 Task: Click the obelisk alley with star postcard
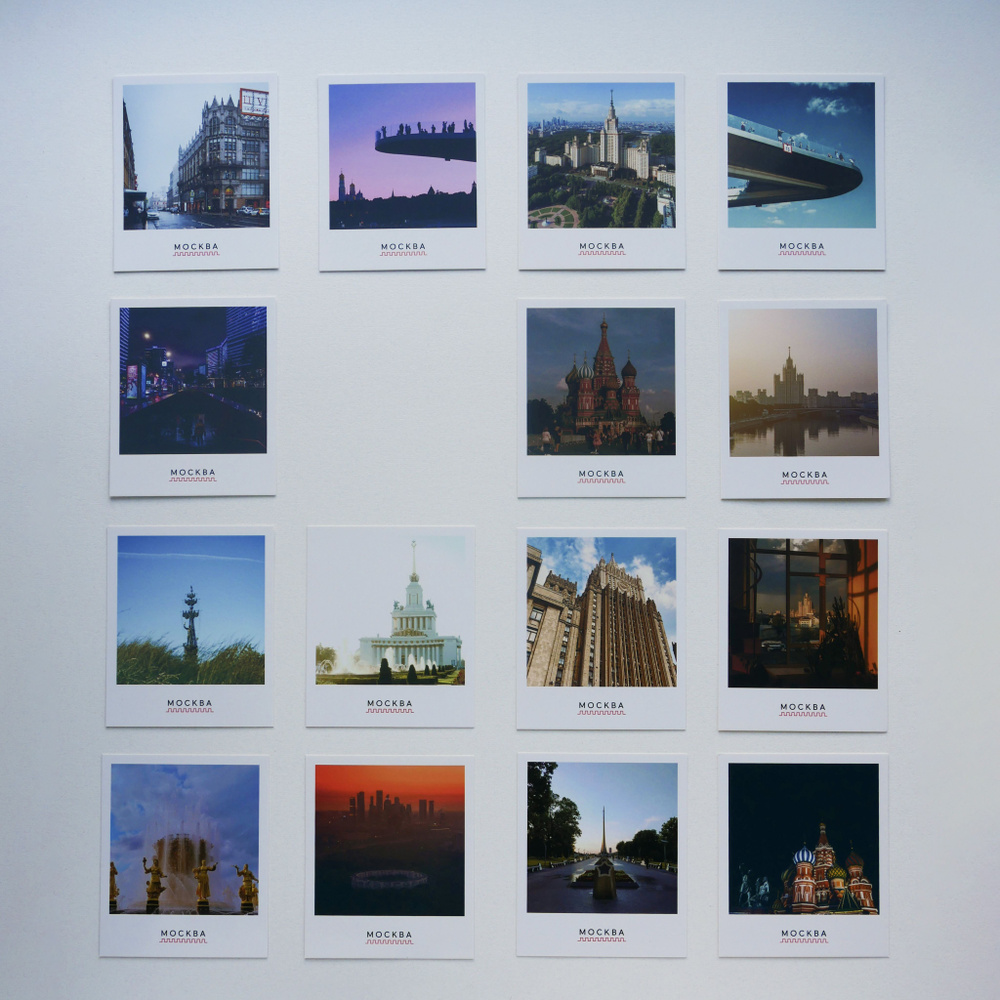[x=601, y=855]
